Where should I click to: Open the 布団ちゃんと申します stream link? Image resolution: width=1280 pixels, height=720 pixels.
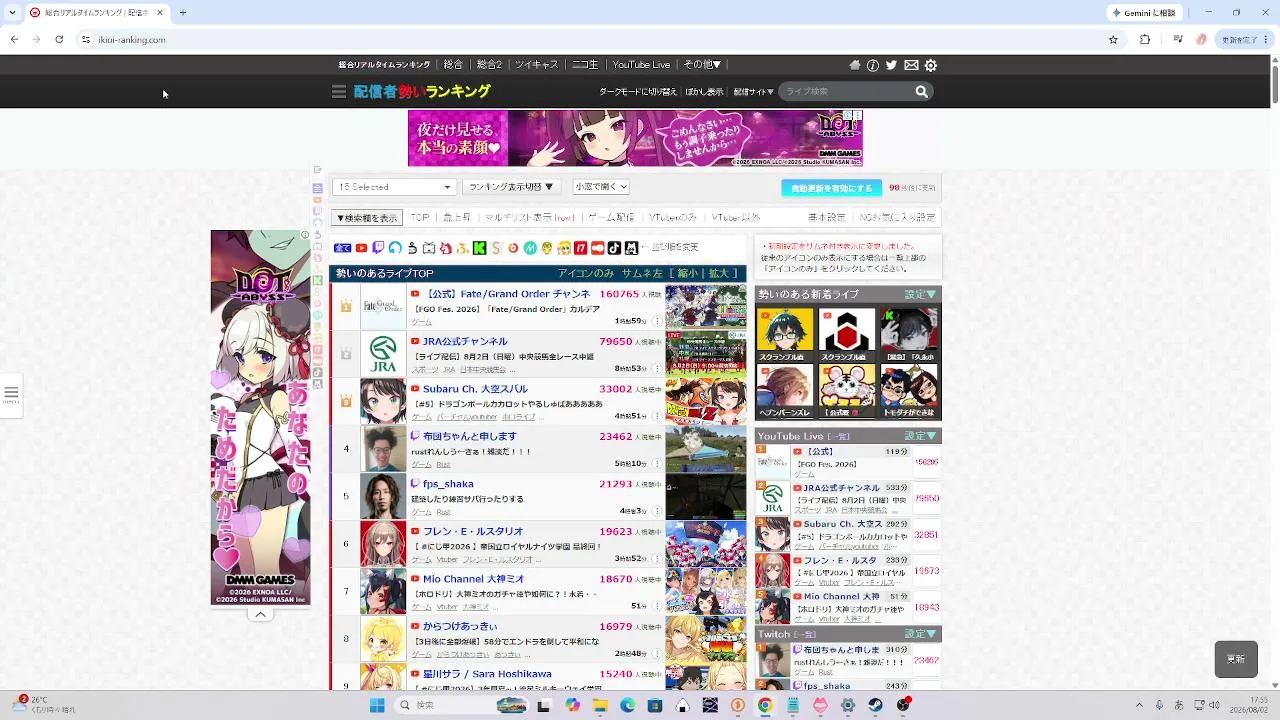pyautogui.click(x=470, y=436)
